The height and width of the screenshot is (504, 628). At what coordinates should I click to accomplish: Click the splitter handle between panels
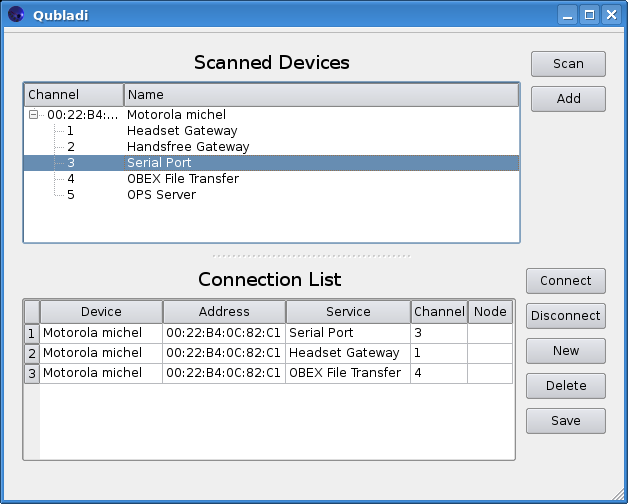tap(312, 256)
